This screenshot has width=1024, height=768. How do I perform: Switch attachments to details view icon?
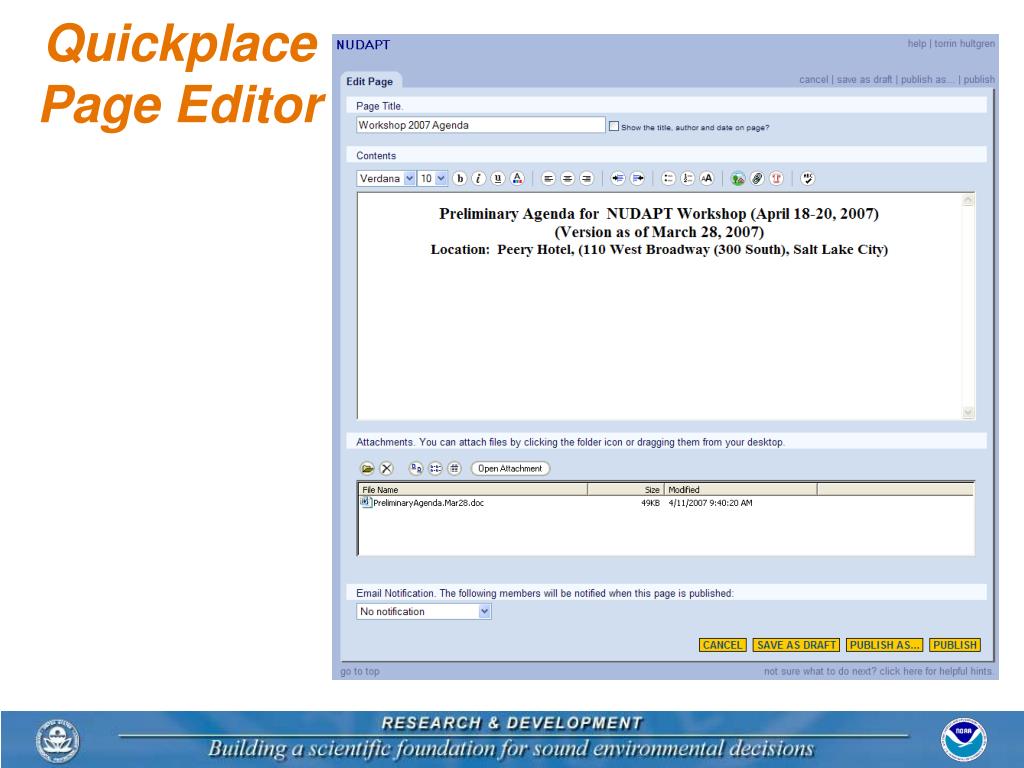(455, 468)
